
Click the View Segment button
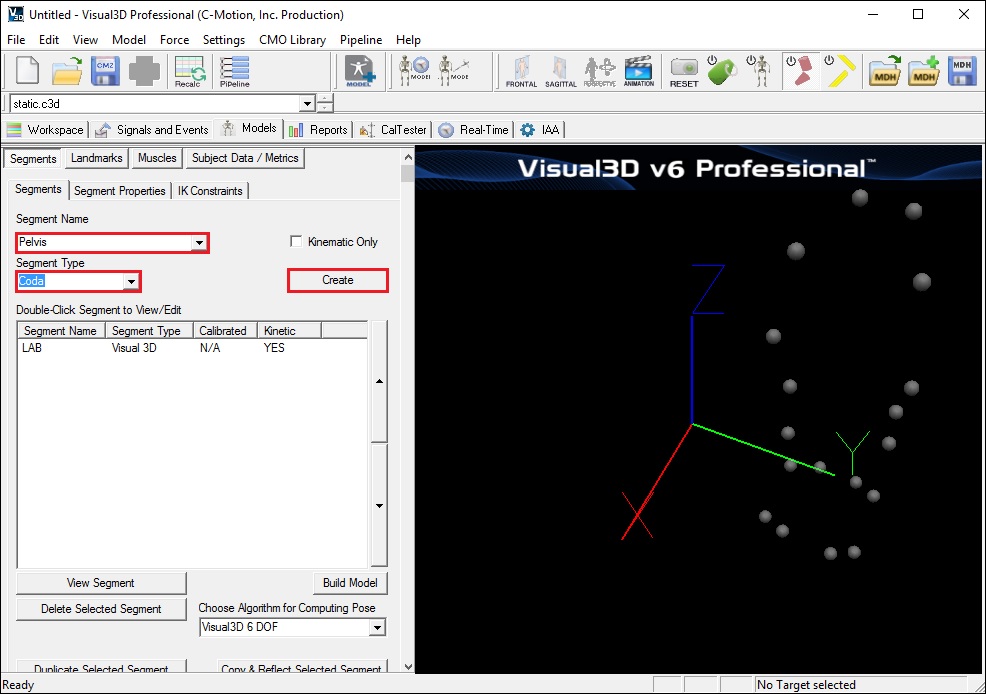[101, 583]
